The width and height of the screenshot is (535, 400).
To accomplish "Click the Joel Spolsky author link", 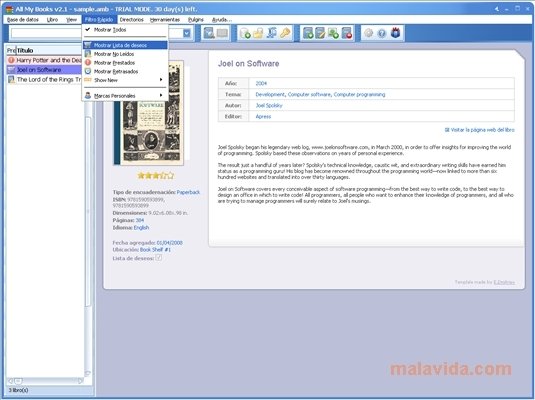I will [x=269, y=105].
